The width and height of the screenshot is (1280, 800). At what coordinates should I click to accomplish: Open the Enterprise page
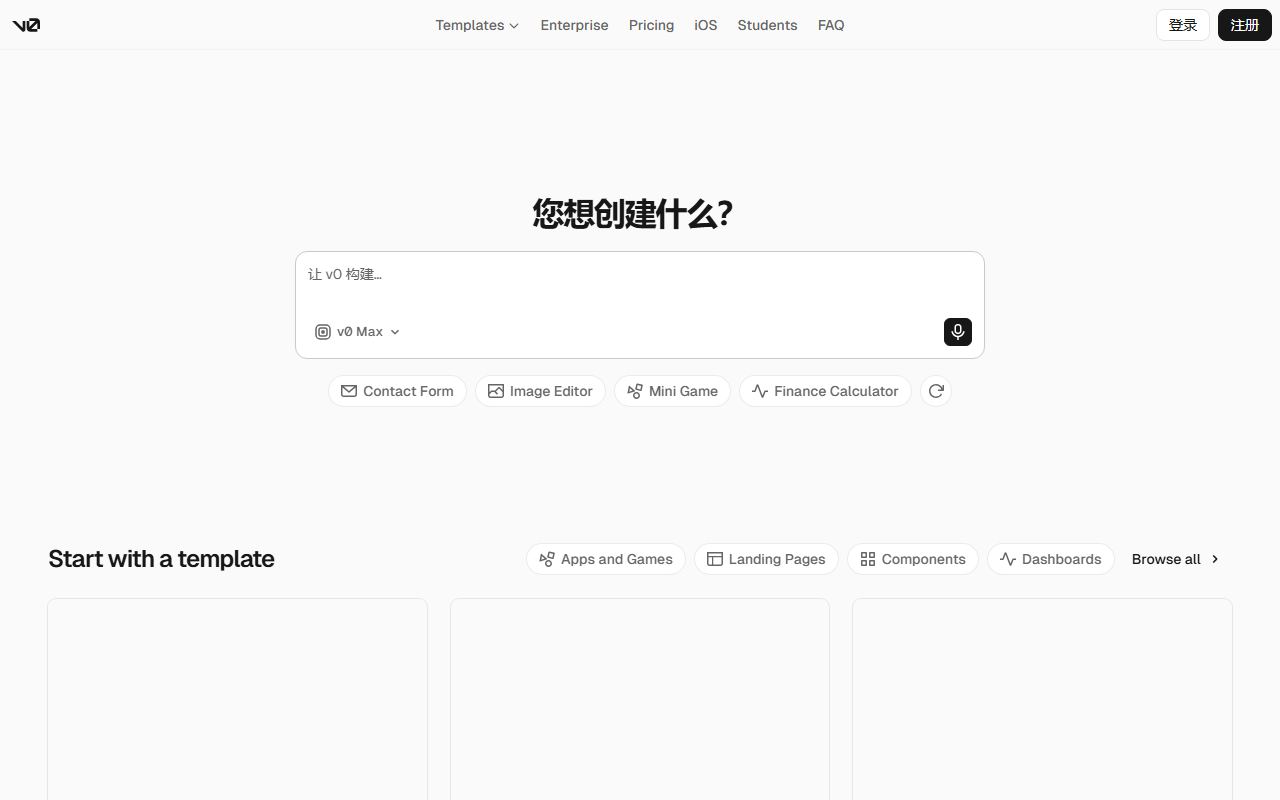click(x=574, y=25)
